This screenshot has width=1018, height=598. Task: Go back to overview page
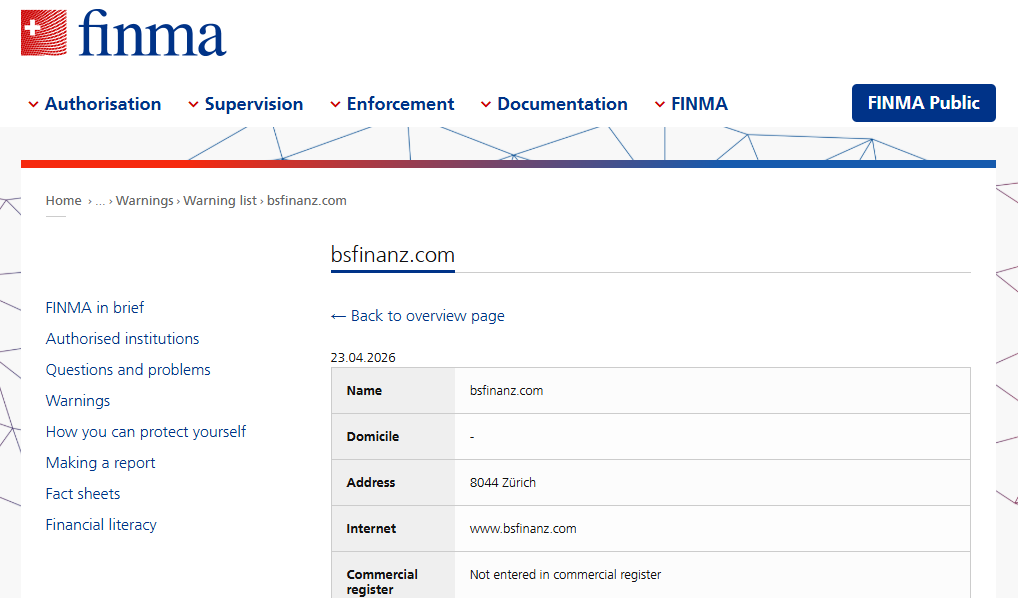(417, 316)
